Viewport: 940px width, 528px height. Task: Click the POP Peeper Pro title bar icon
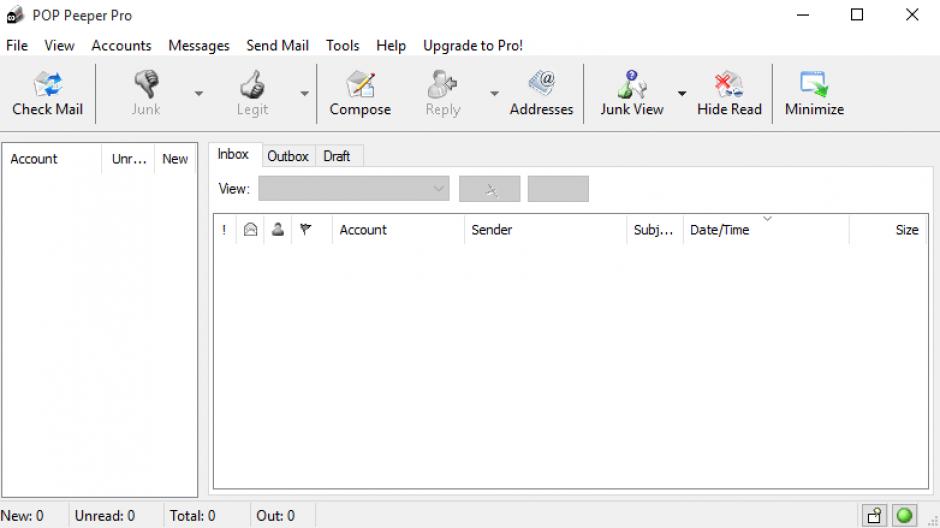14,15
